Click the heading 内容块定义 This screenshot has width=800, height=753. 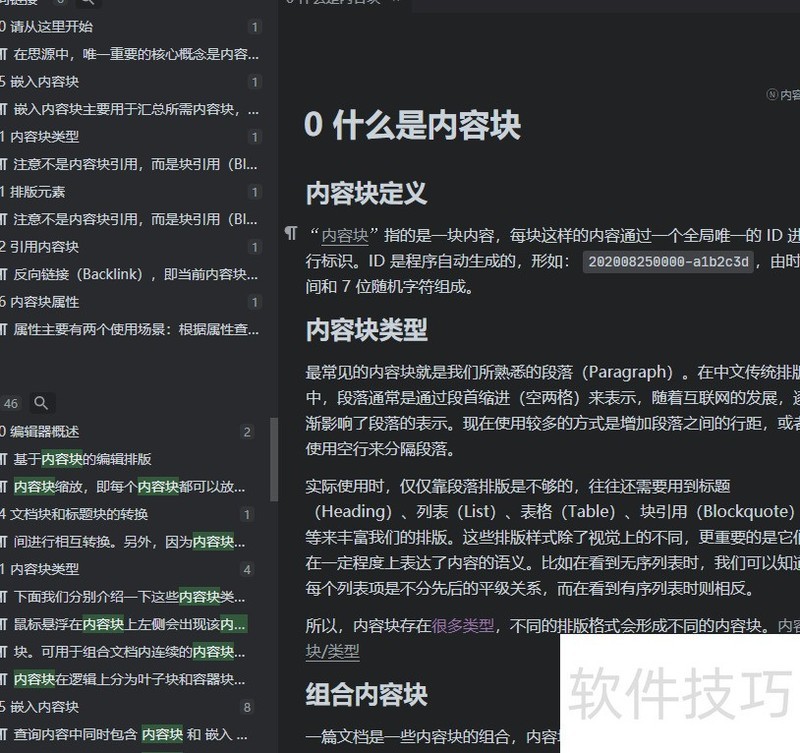[366, 193]
